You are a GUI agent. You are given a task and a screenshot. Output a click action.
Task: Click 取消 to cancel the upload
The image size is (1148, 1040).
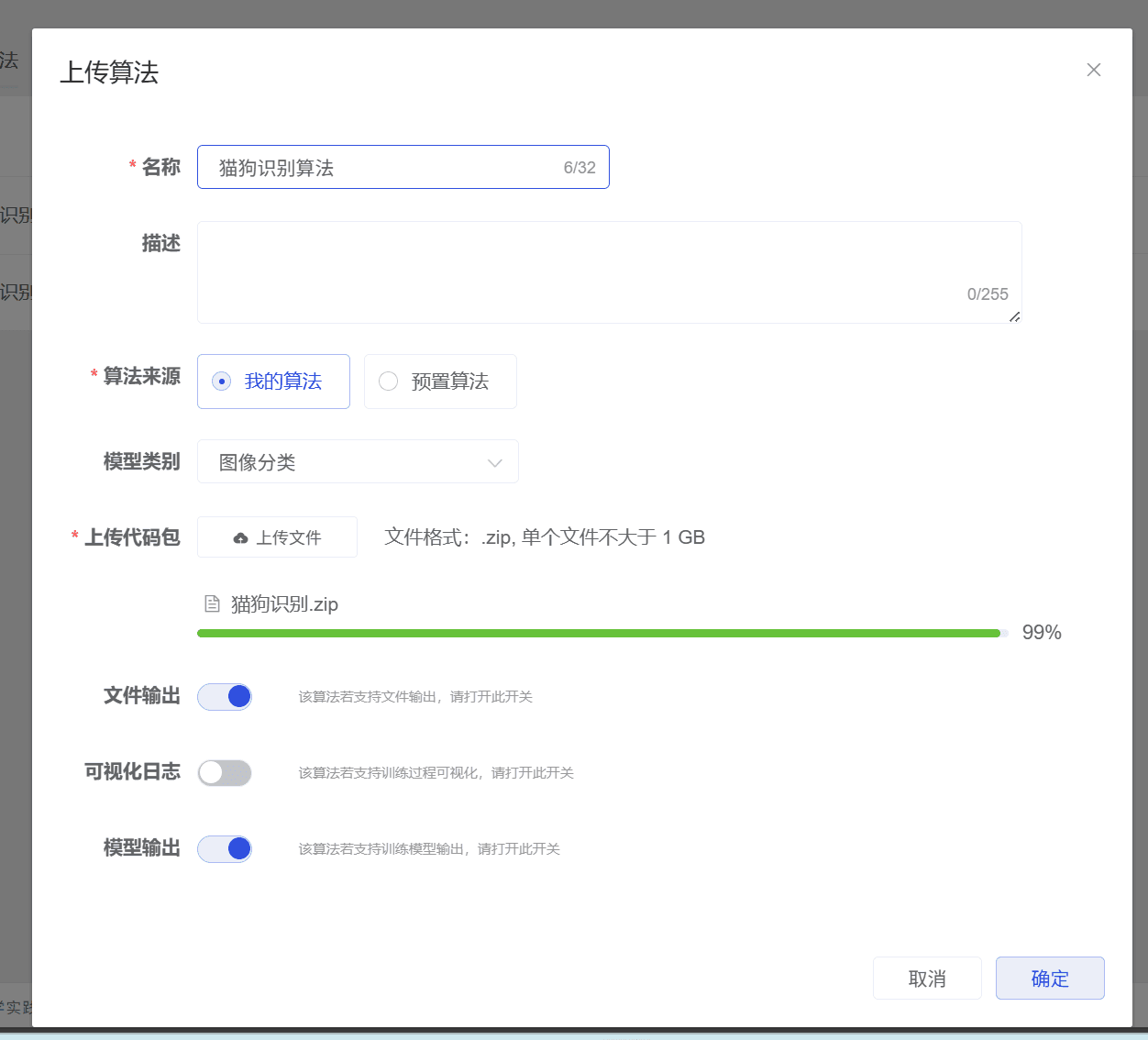pyautogui.click(x=927, y=979)
